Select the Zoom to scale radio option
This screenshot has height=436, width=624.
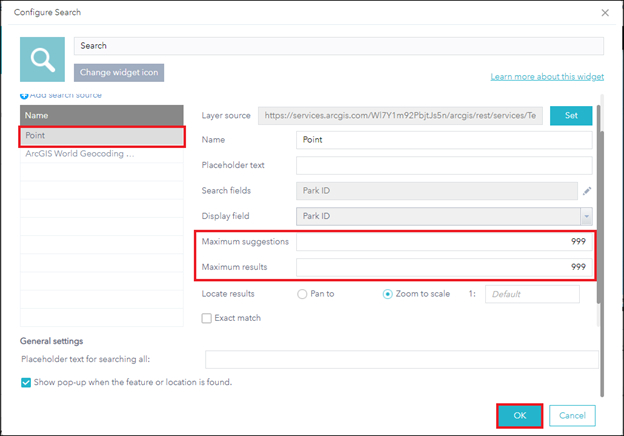point(387,294)
